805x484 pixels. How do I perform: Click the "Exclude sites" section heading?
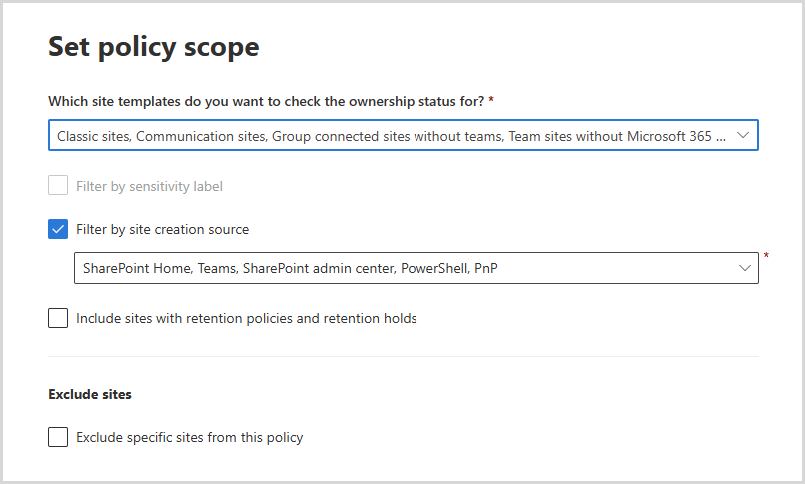pyautogui.click(x=90, y=394)
